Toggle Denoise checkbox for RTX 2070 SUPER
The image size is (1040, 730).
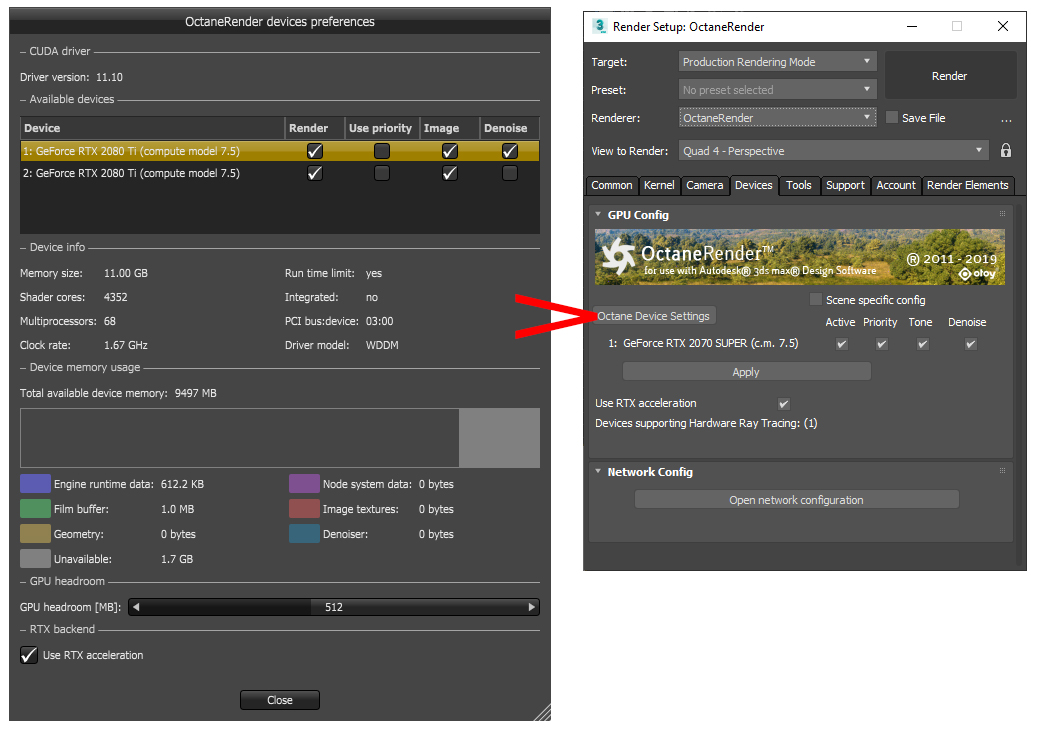[970, 343]
